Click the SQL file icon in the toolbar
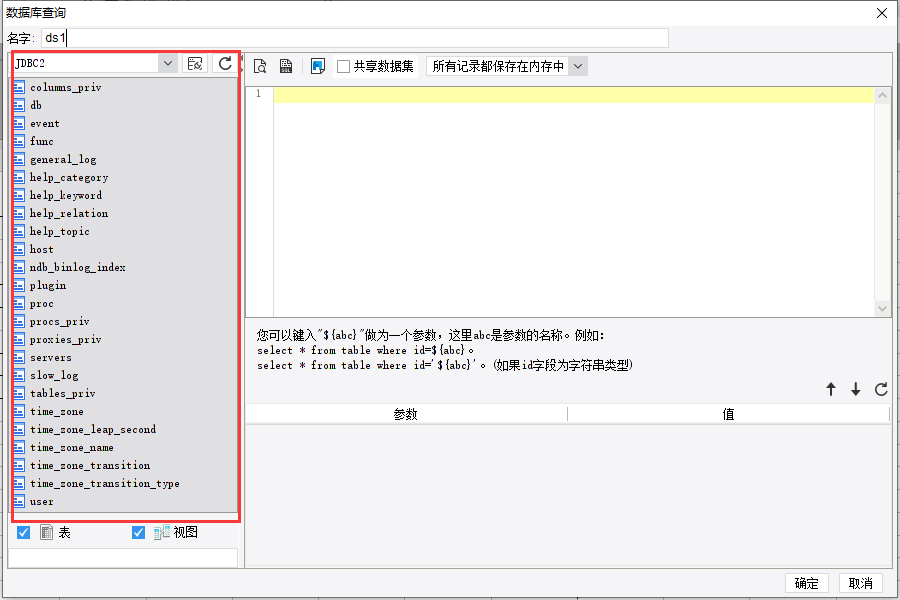Screen dimensions: 900x600 coord(286,66)
